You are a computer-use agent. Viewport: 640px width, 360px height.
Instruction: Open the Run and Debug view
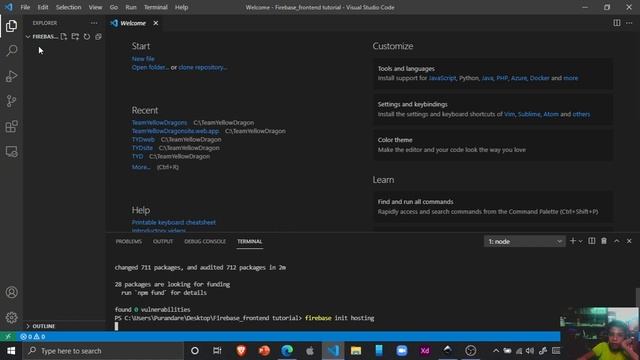pyautogui.click(x=11, y=76)
